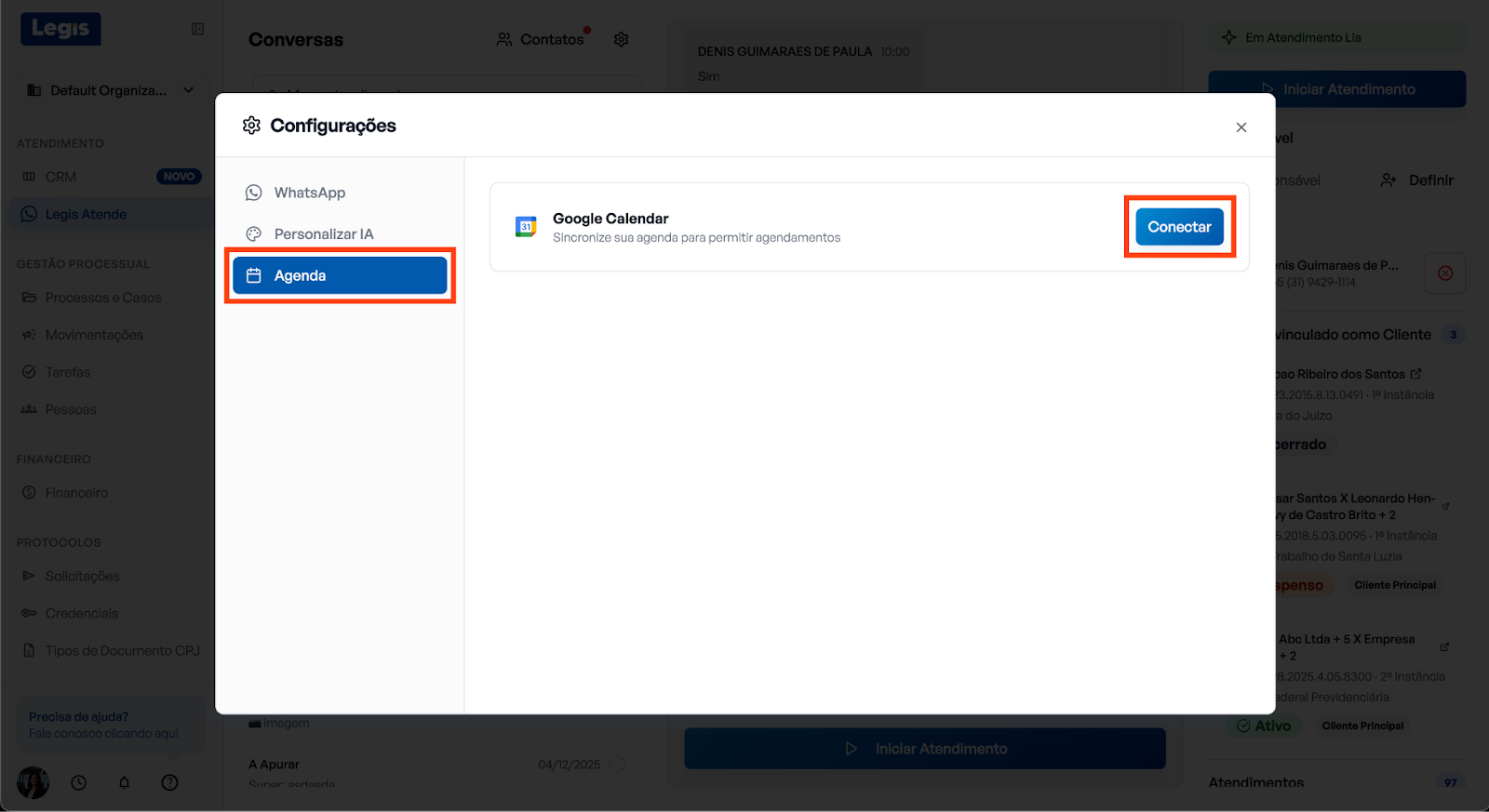Click the people icon beside Pessoas
This screenshot has width=1489, height=812.
(x=29, y=409)
